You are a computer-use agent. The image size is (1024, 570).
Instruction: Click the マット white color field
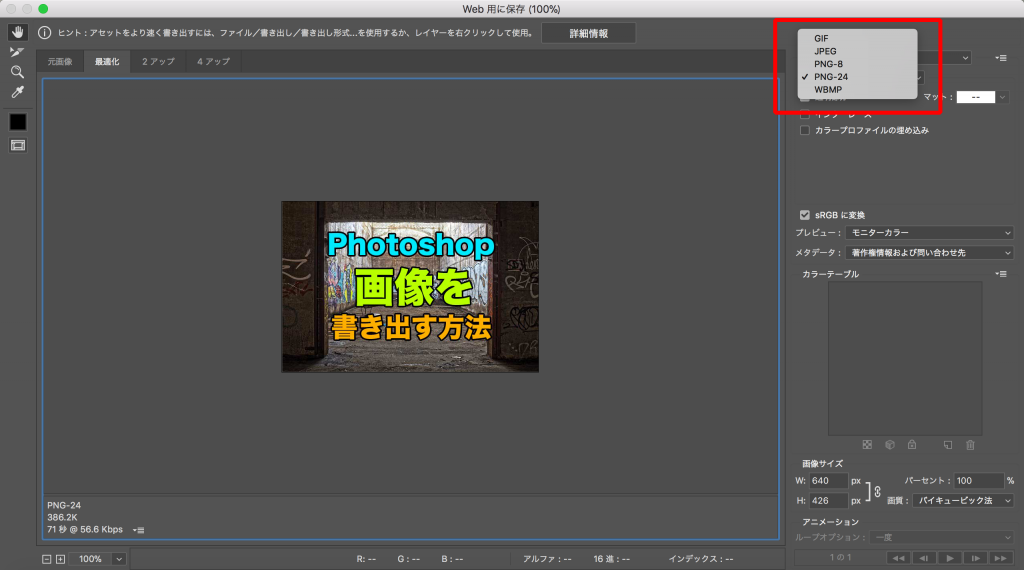(976, 97)
